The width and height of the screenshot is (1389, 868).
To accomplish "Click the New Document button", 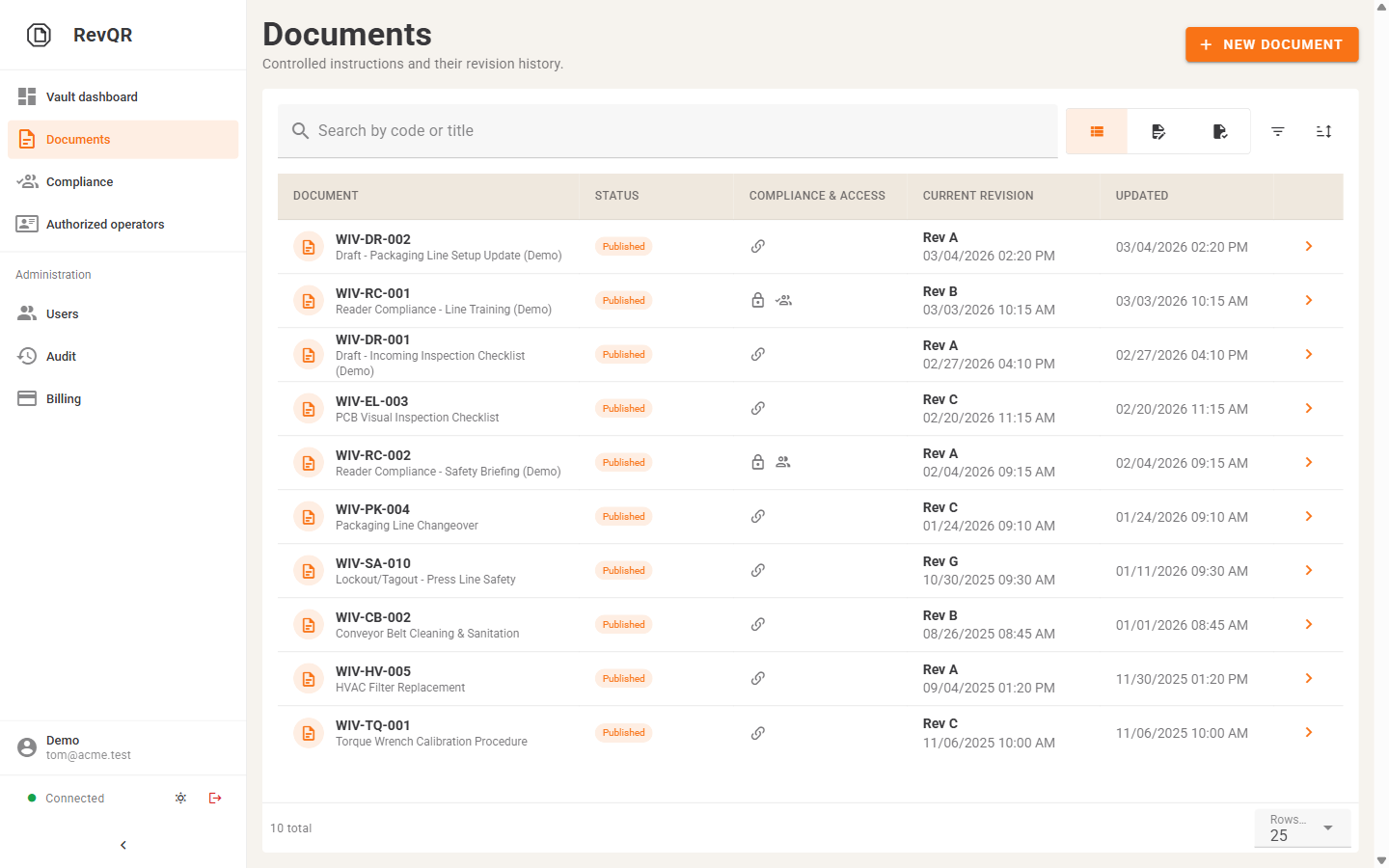I will pos(1271,44).
